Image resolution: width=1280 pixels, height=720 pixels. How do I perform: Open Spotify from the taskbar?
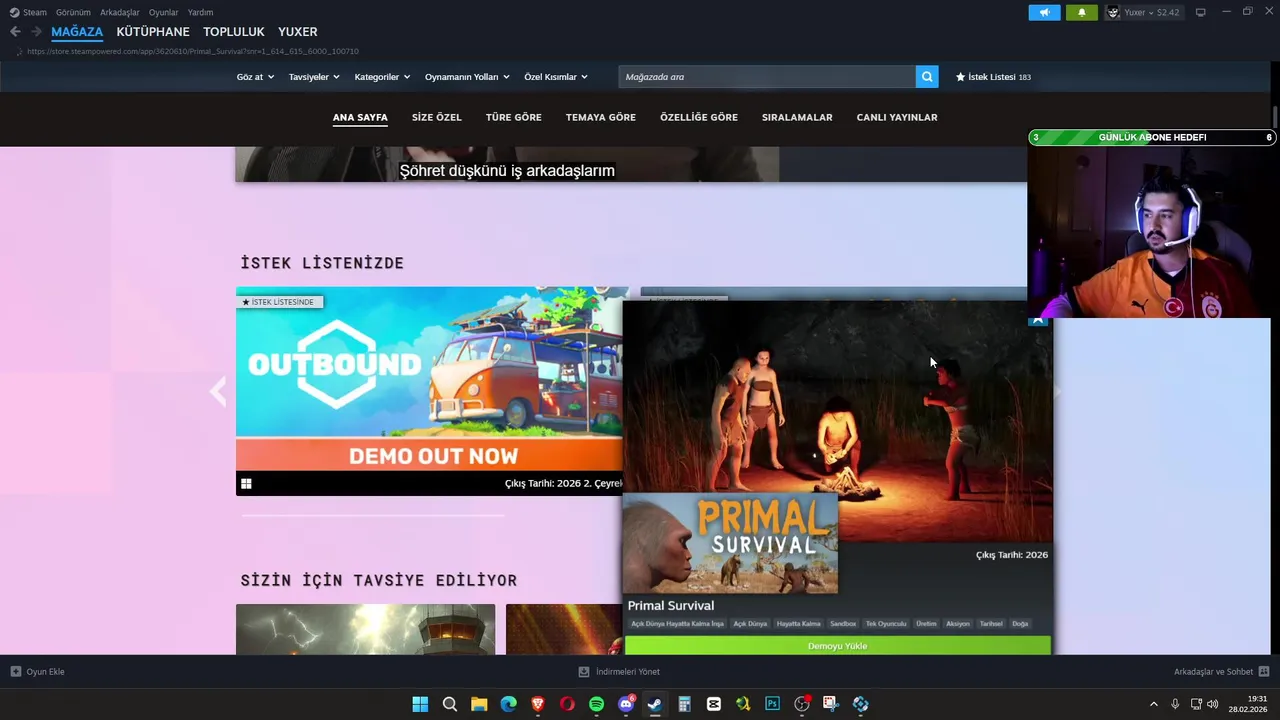point(596,704)
